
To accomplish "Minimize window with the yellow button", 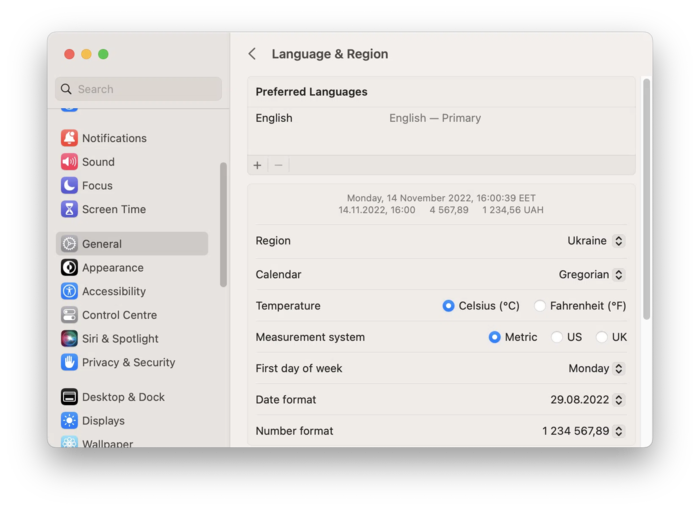I will (86, 54).
